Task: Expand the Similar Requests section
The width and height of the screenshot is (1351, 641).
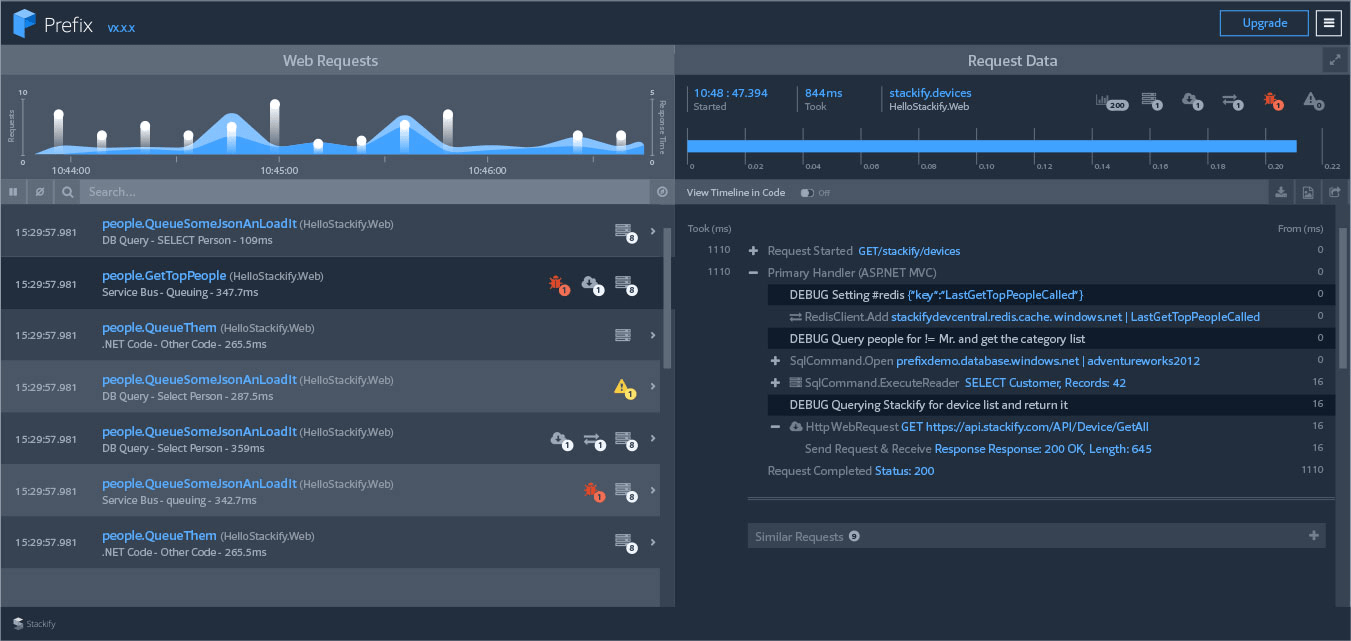Action: [1313, 536]
